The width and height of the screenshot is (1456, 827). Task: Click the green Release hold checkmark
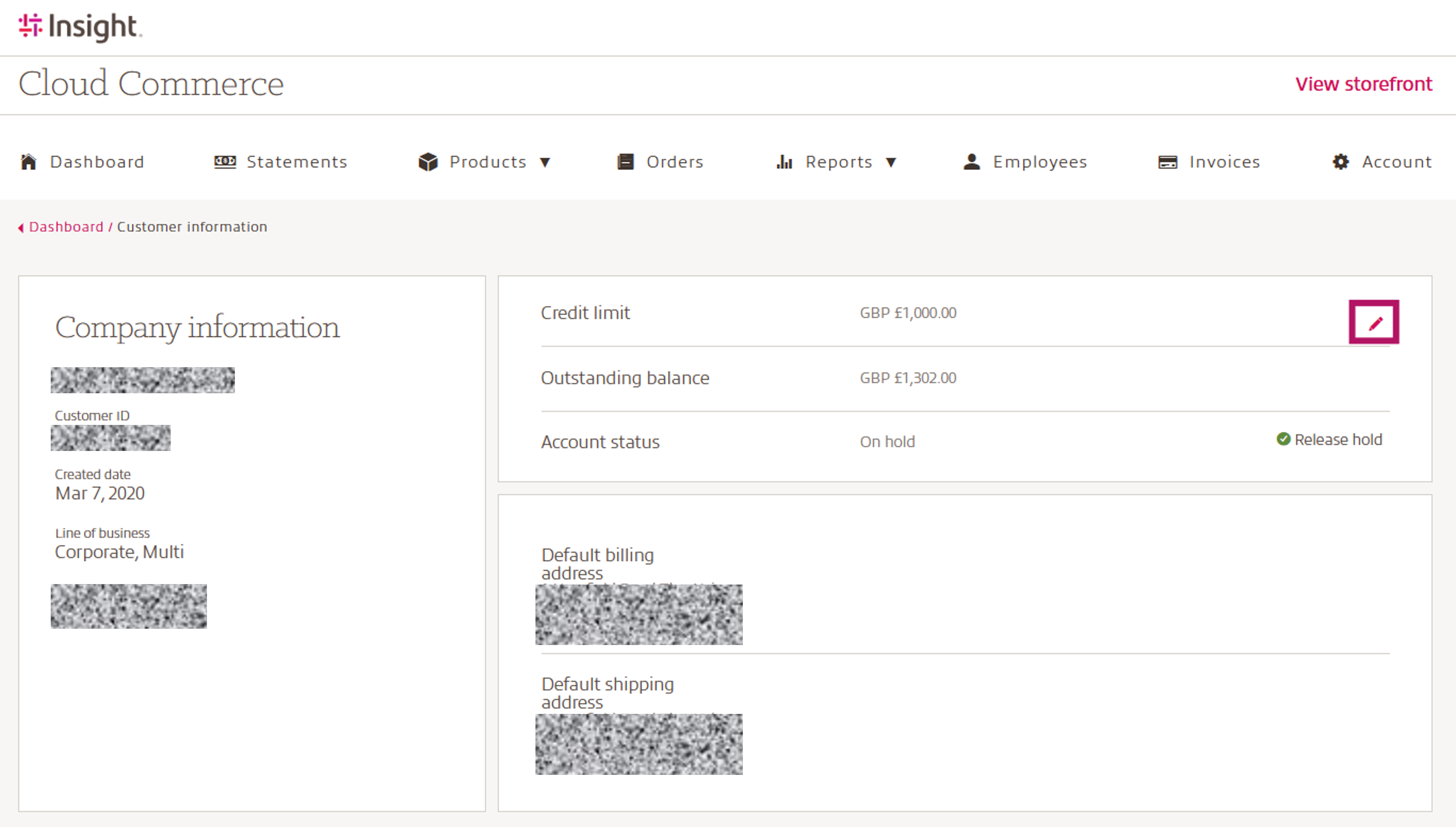click(x=1283, y=439)
